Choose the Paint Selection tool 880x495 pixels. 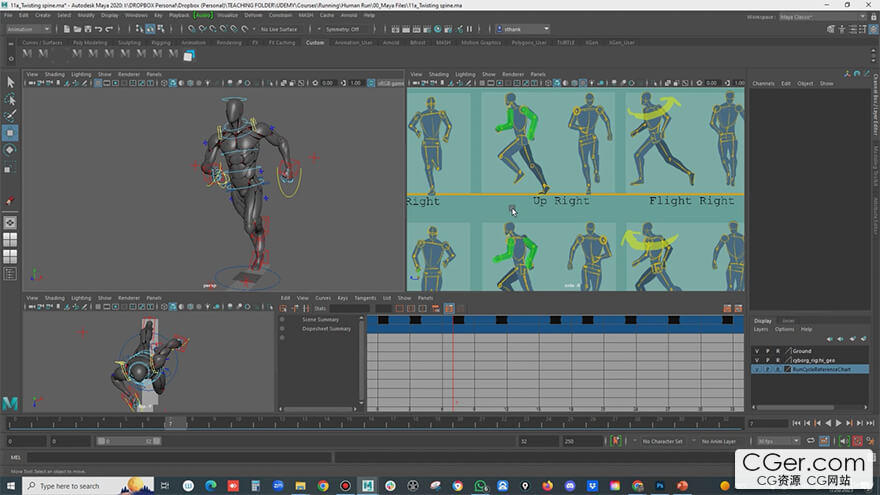(11, 116)
